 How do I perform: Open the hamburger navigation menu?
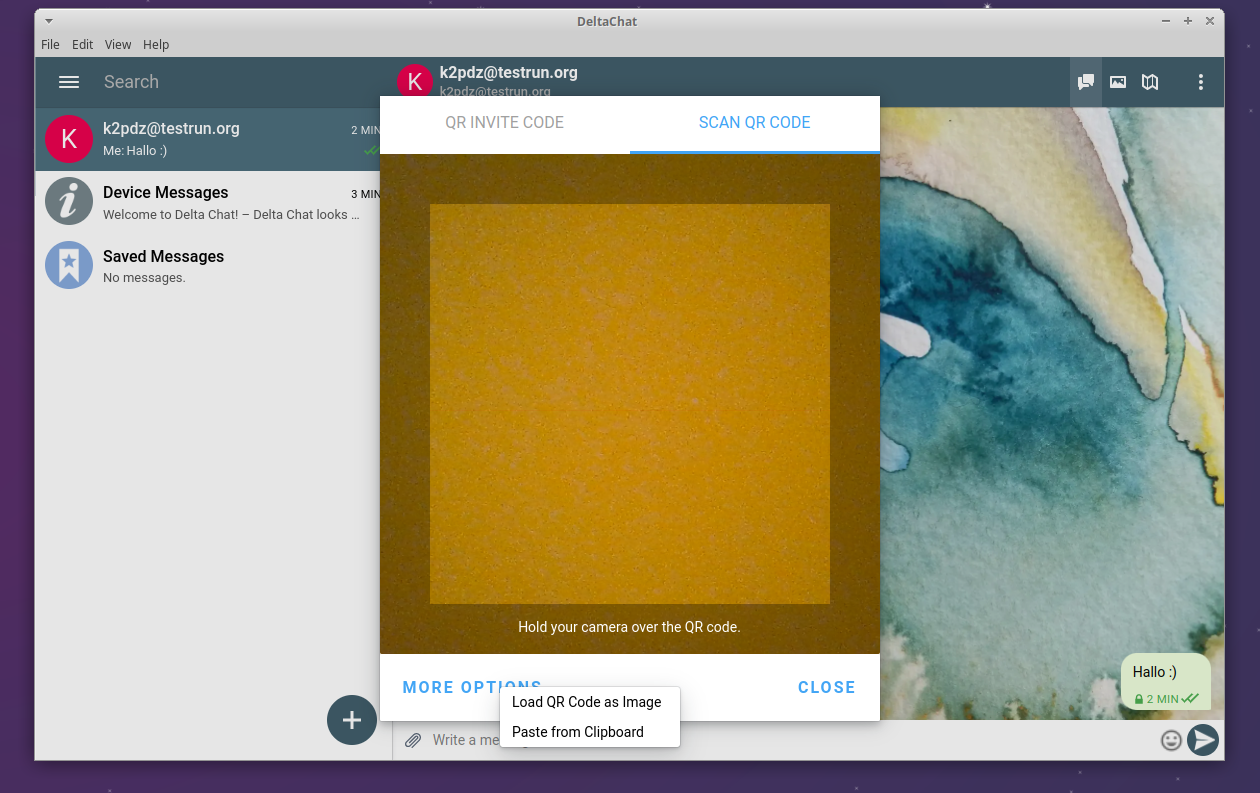[68, 82]
